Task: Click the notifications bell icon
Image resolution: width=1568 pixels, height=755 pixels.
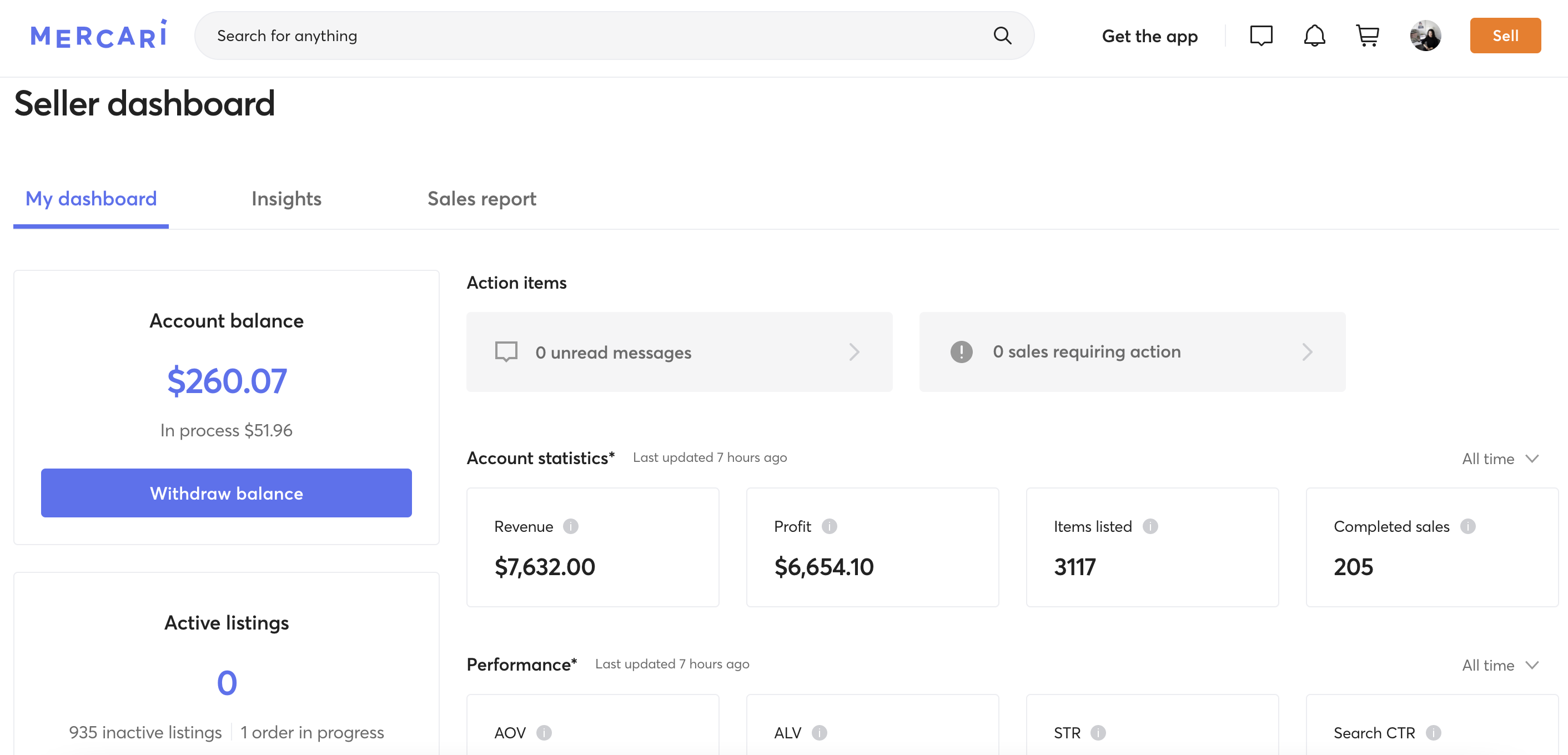Action: pos(1315,35)
